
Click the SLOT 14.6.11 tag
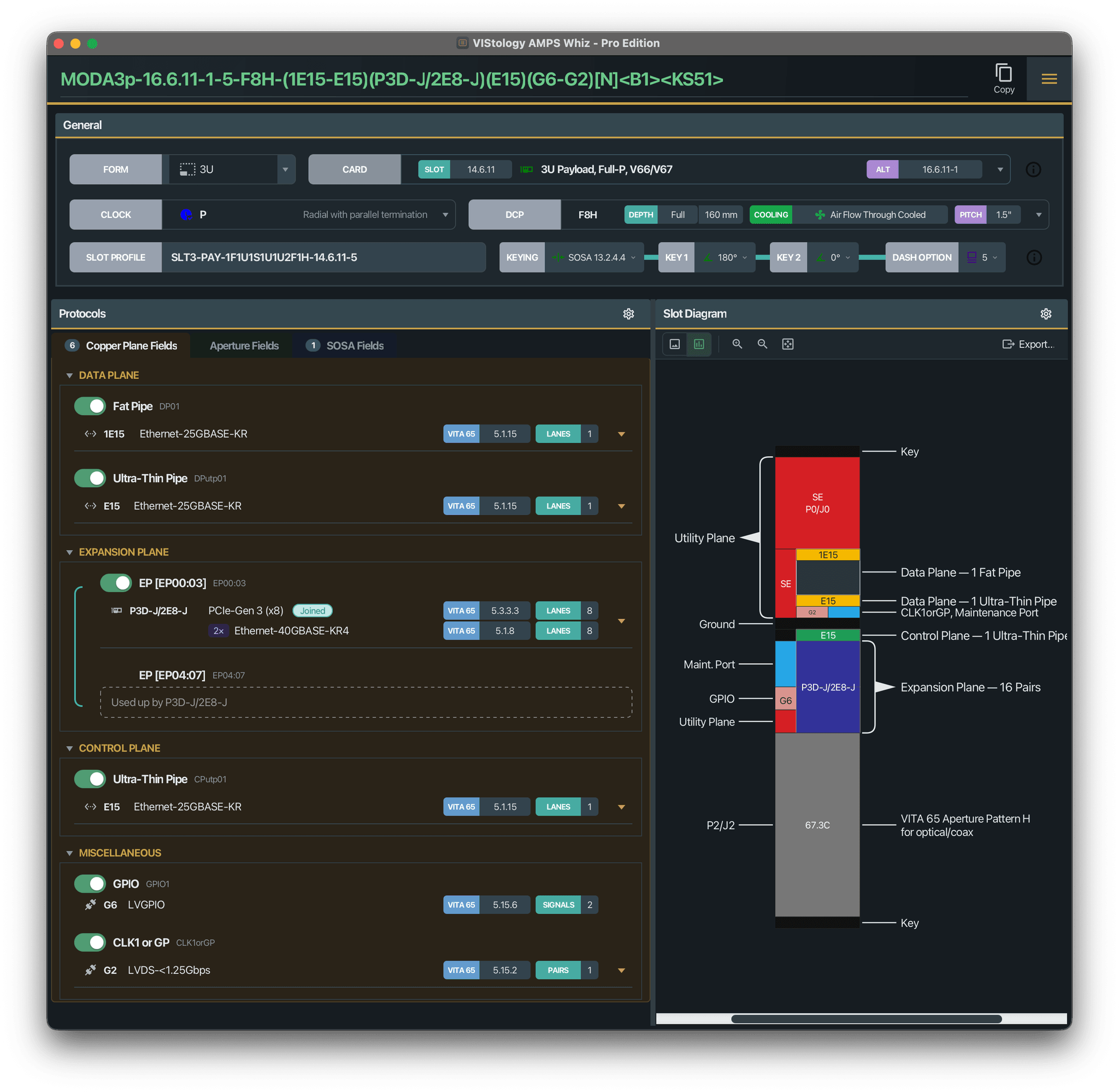(x=464, y=170)
